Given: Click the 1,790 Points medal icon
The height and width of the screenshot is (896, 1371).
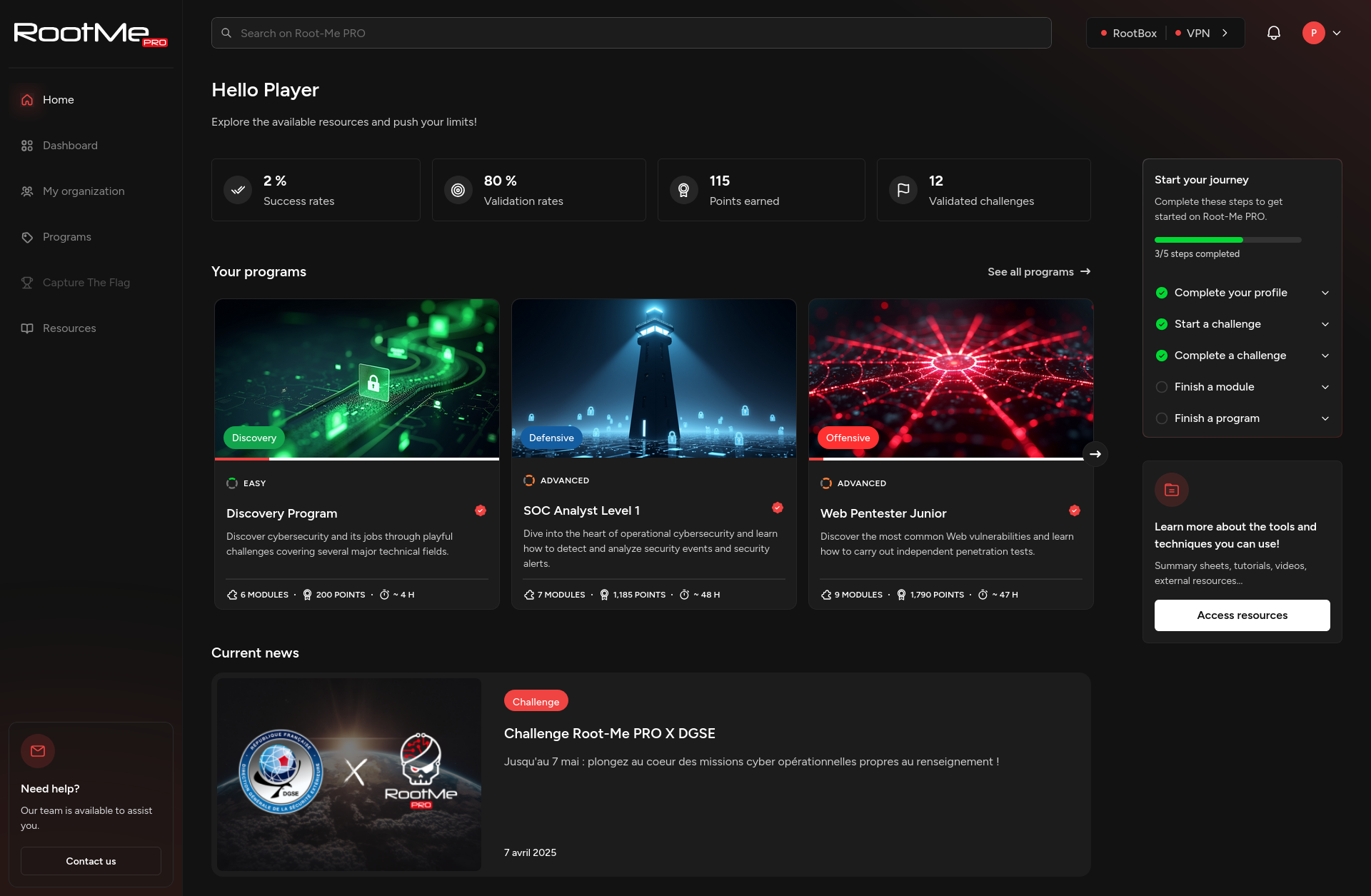Looking at the screenshot, I should tap(901, 595).
